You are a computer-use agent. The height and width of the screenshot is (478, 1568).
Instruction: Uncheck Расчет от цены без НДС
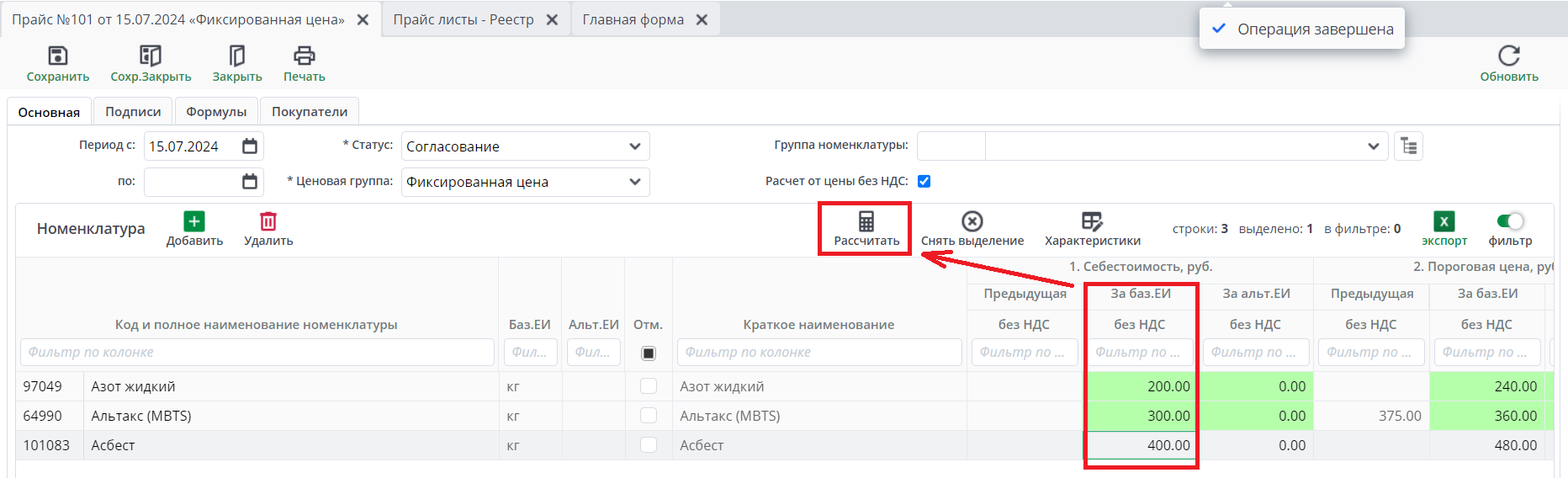(924, 181)
